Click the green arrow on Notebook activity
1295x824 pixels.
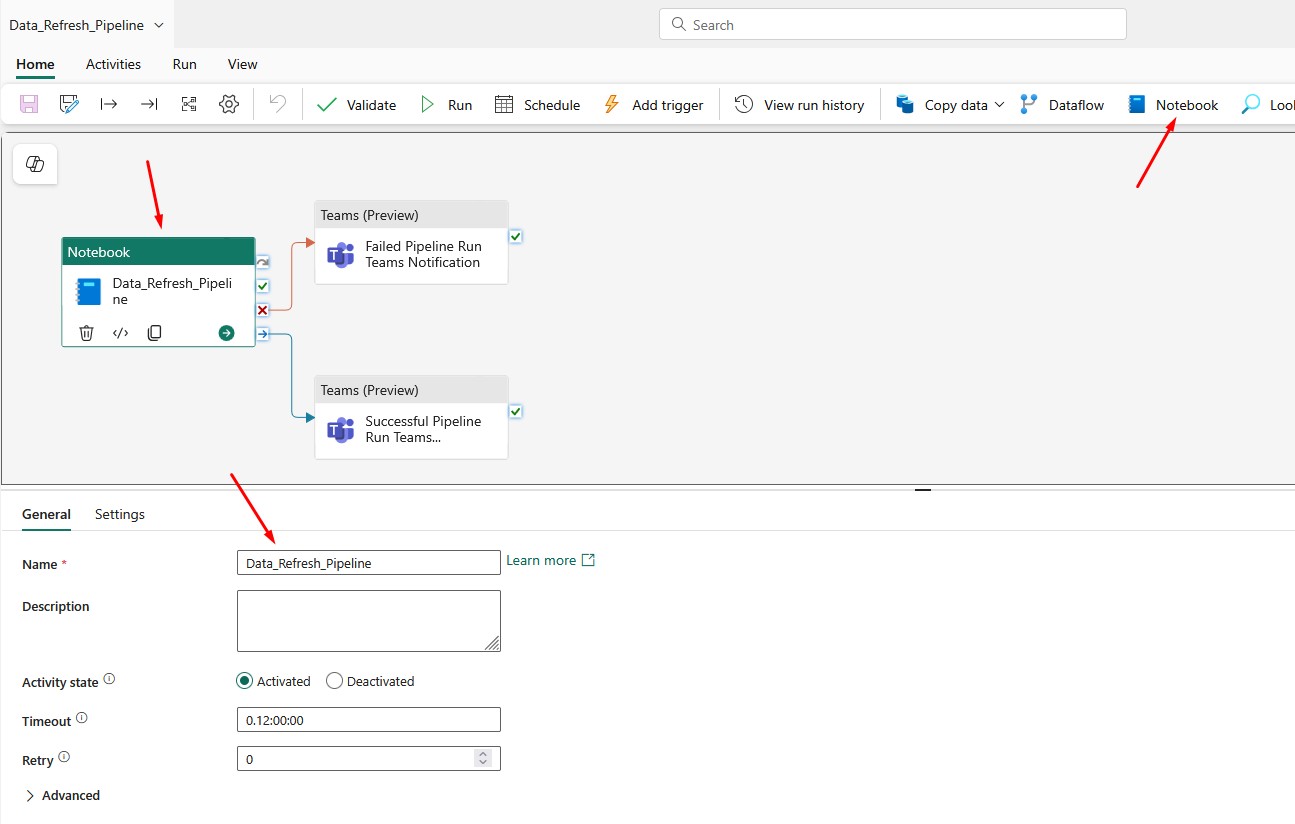[226, 333]
